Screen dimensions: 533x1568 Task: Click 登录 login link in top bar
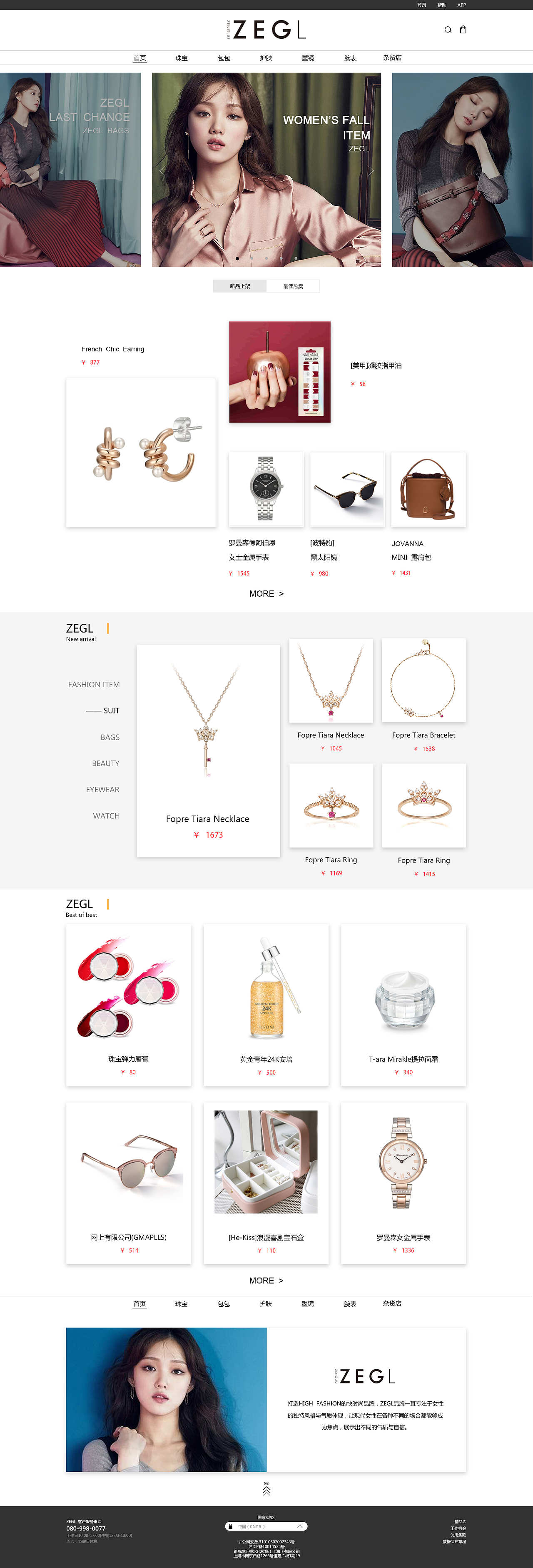(x=422, y=5)
